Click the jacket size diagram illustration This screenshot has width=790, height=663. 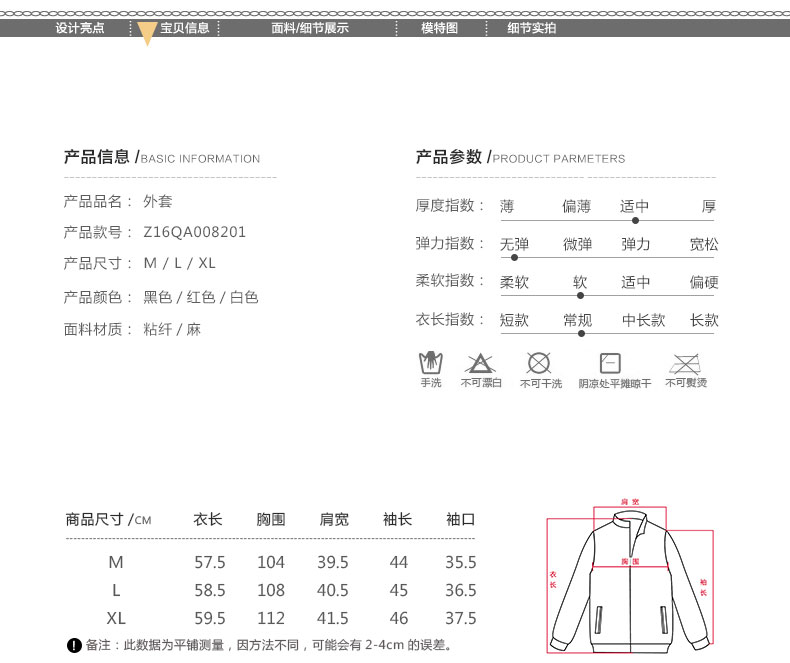click(629, 578)
